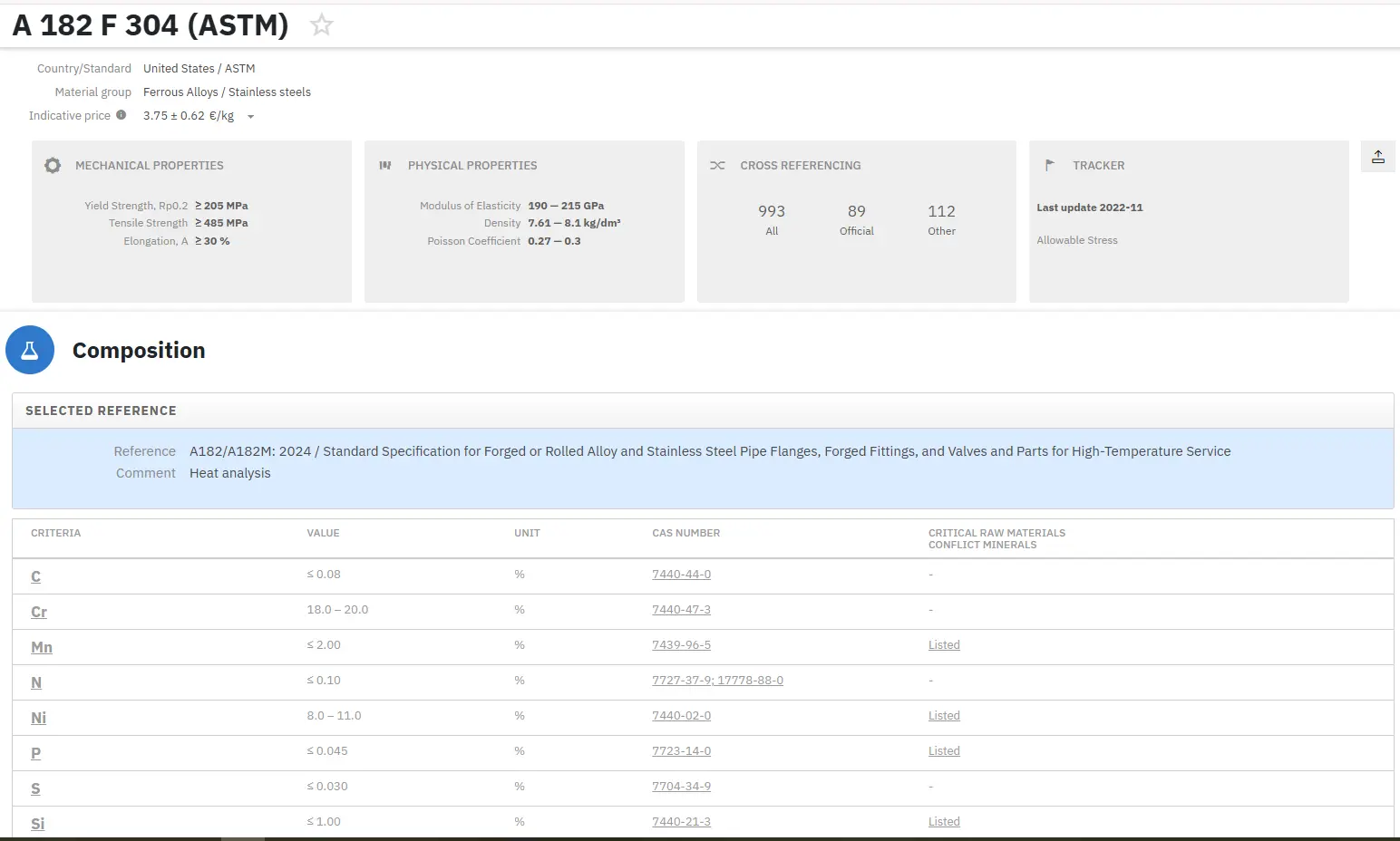Click Listed link in Mn row
Viewport: 1400px width, 841px height.
pos(944,645)
